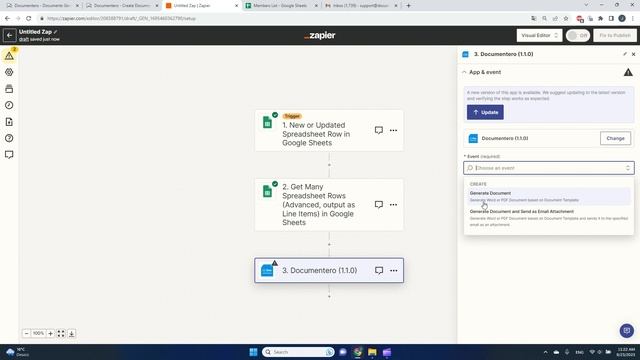The height and width of the screenshot is (360, 640).
Task: Open Zap settings gear in the left sidebar
Action: click(x=9, y=72)
